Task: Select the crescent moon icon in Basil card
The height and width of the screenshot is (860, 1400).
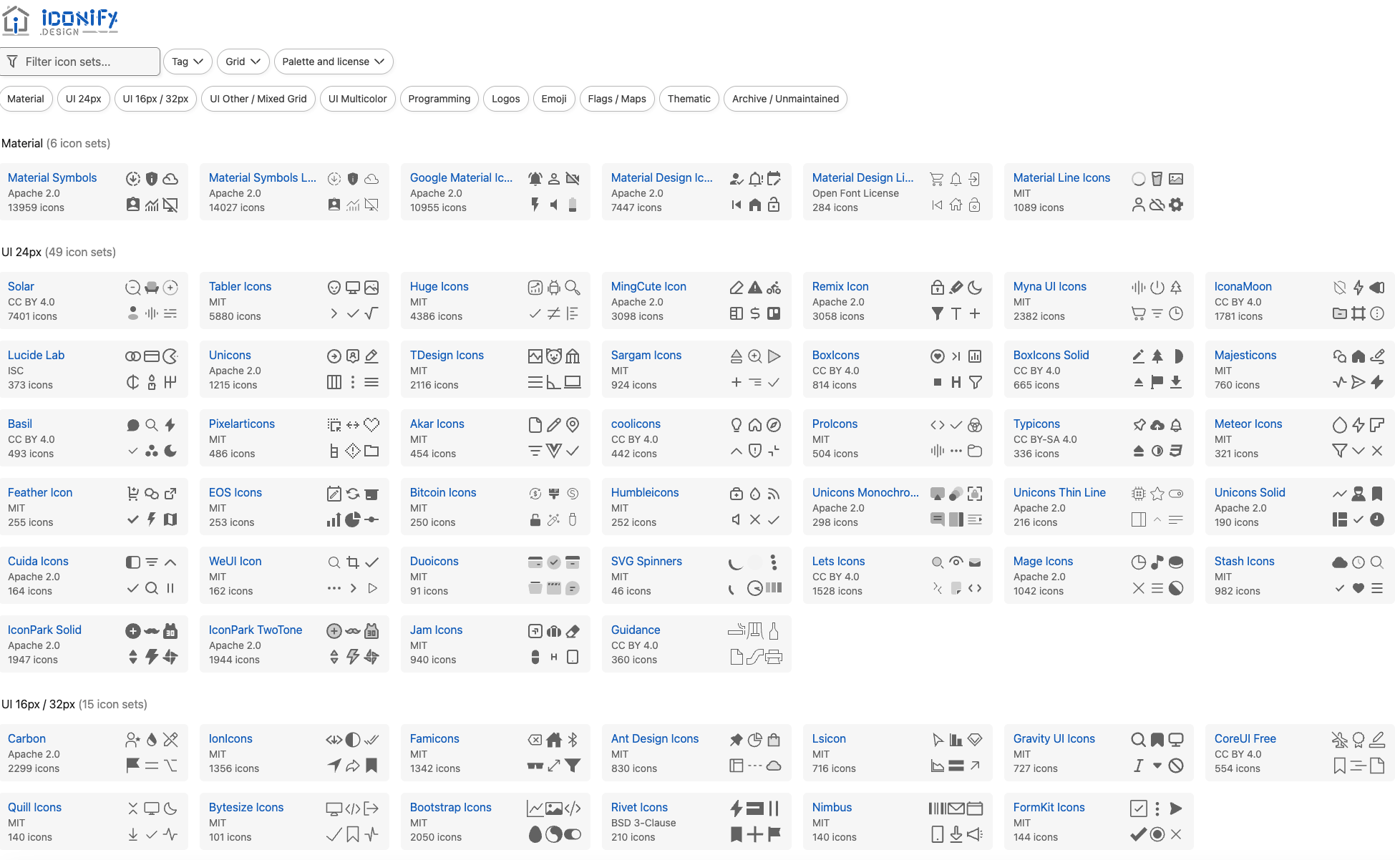Action: [x=170, y=451]
